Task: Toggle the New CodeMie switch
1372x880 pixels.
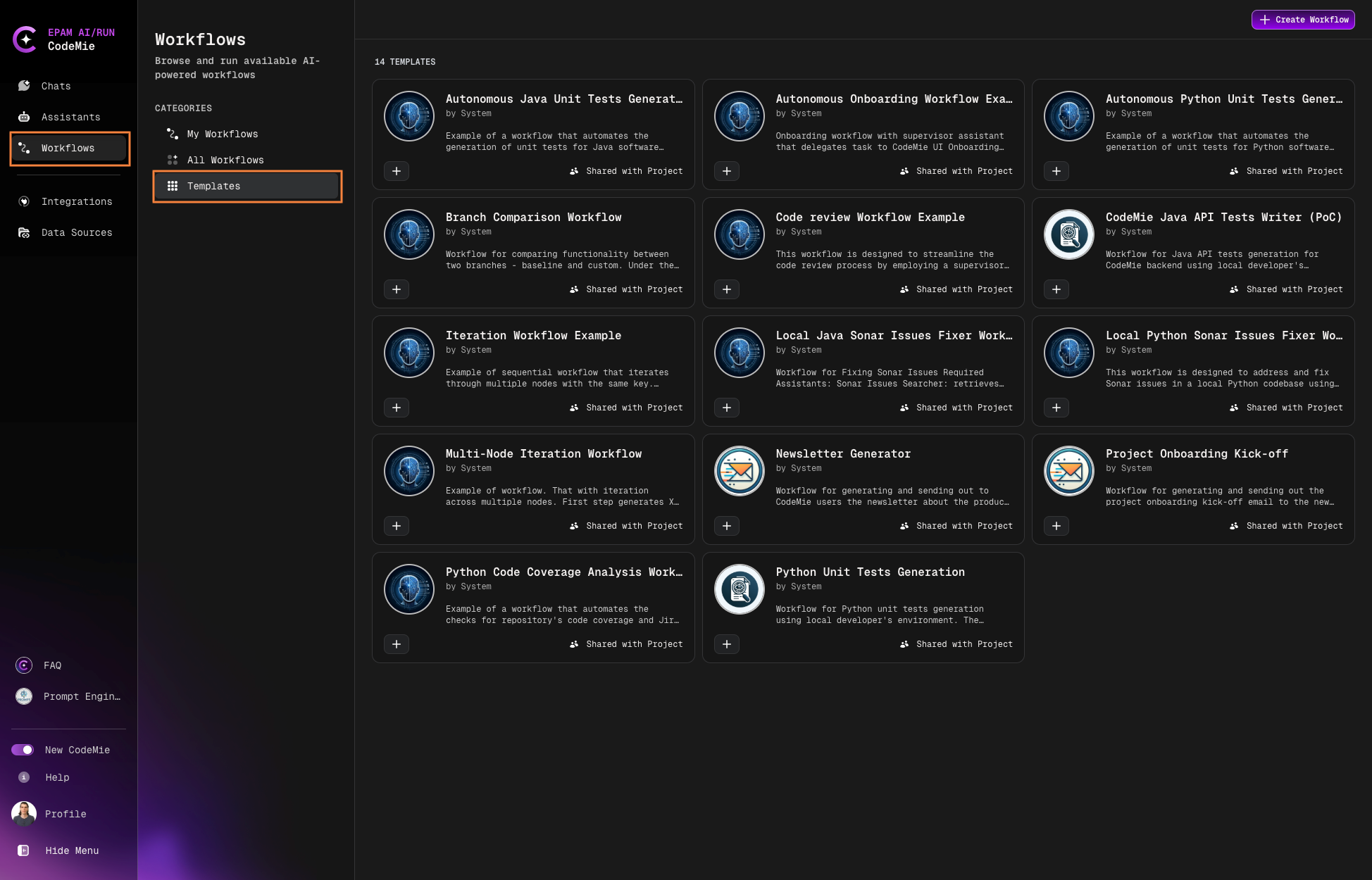Action: point(23,750)
